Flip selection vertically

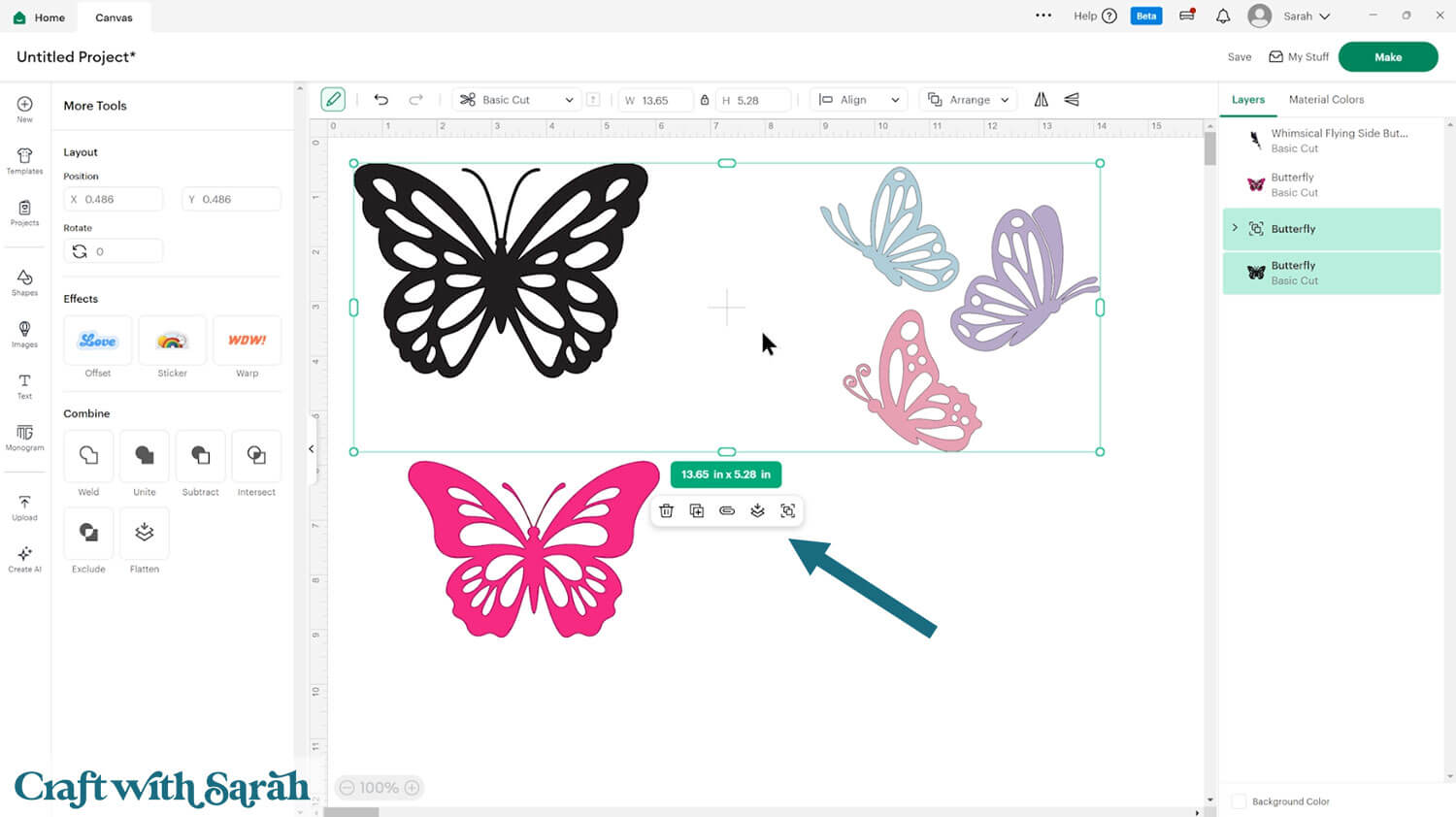[x=1072, y=100]
